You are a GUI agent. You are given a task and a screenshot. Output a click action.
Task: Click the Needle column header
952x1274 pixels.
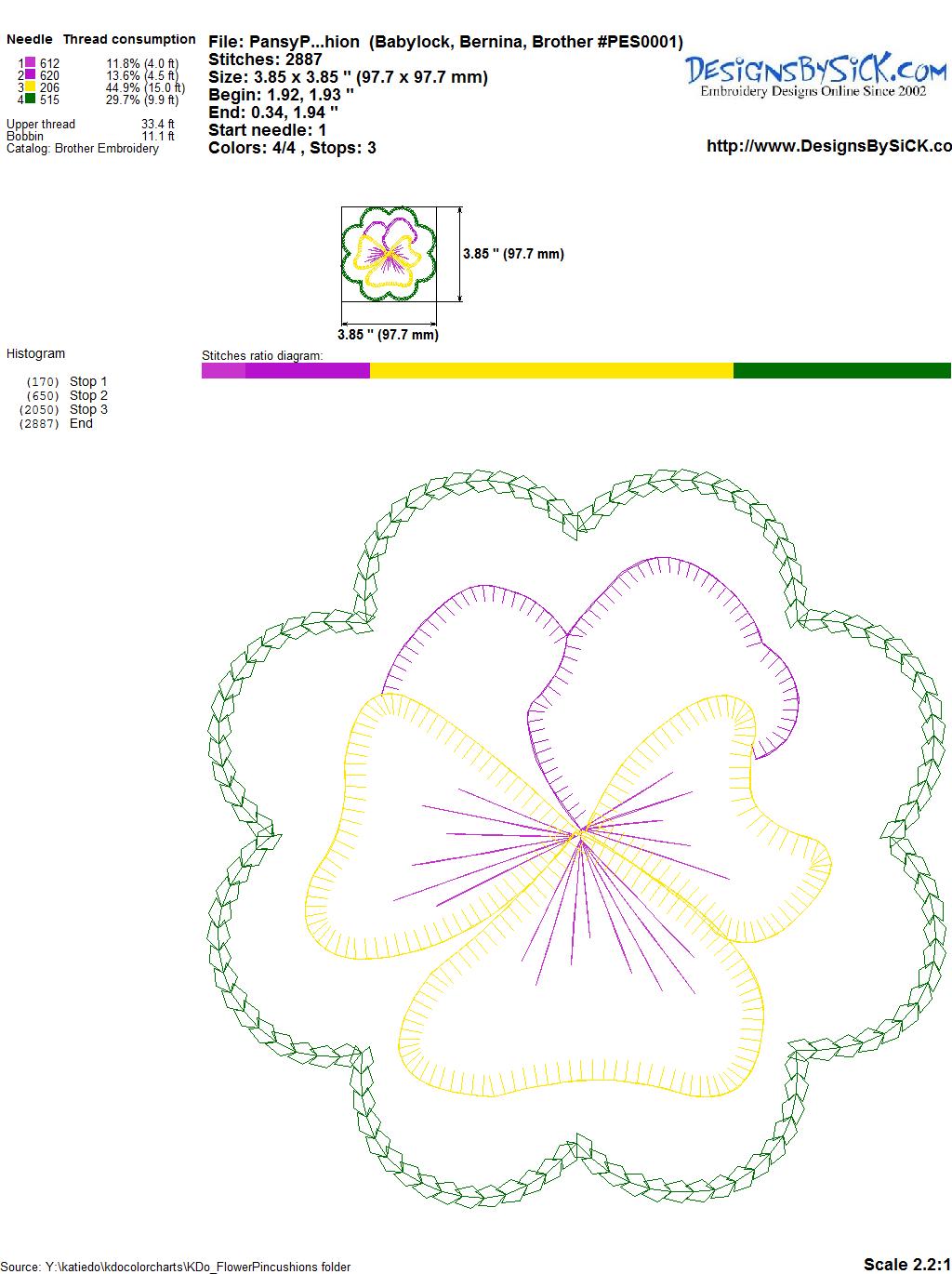point(30,39)
